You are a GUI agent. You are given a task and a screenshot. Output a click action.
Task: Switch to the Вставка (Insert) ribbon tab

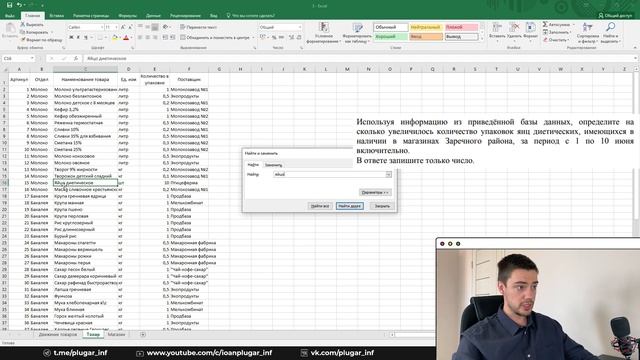(56, 16)
